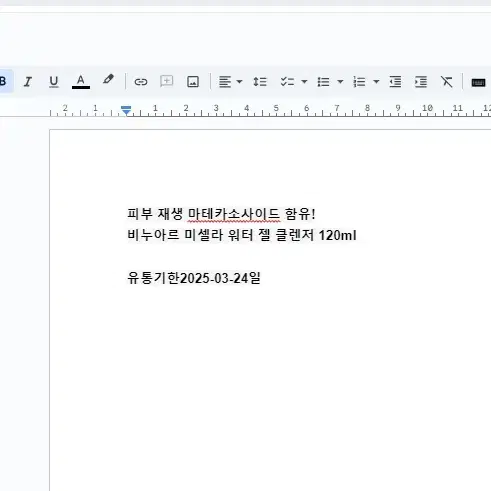
Task: Click the increase indent icon
Action: (421, 82)
